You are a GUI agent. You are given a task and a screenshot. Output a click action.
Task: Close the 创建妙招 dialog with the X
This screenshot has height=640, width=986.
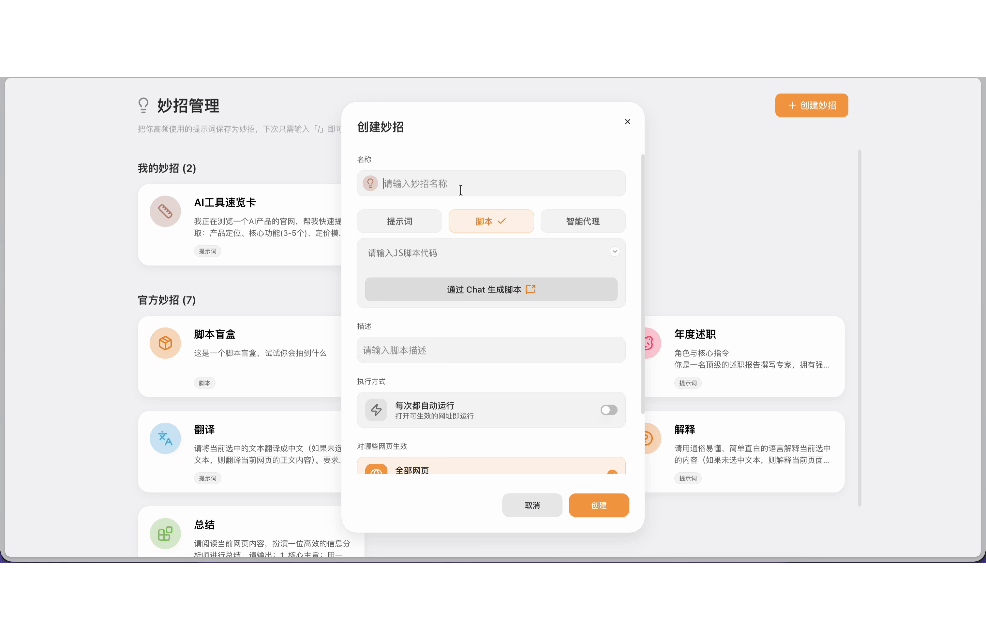pos(627,121)
